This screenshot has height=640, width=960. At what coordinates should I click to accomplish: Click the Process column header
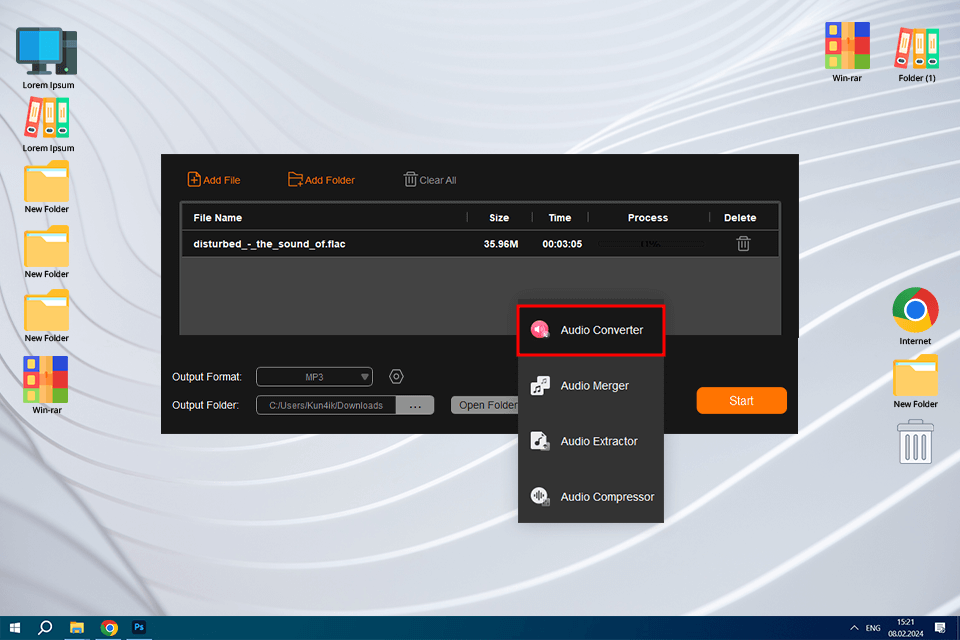click(648, 217)
